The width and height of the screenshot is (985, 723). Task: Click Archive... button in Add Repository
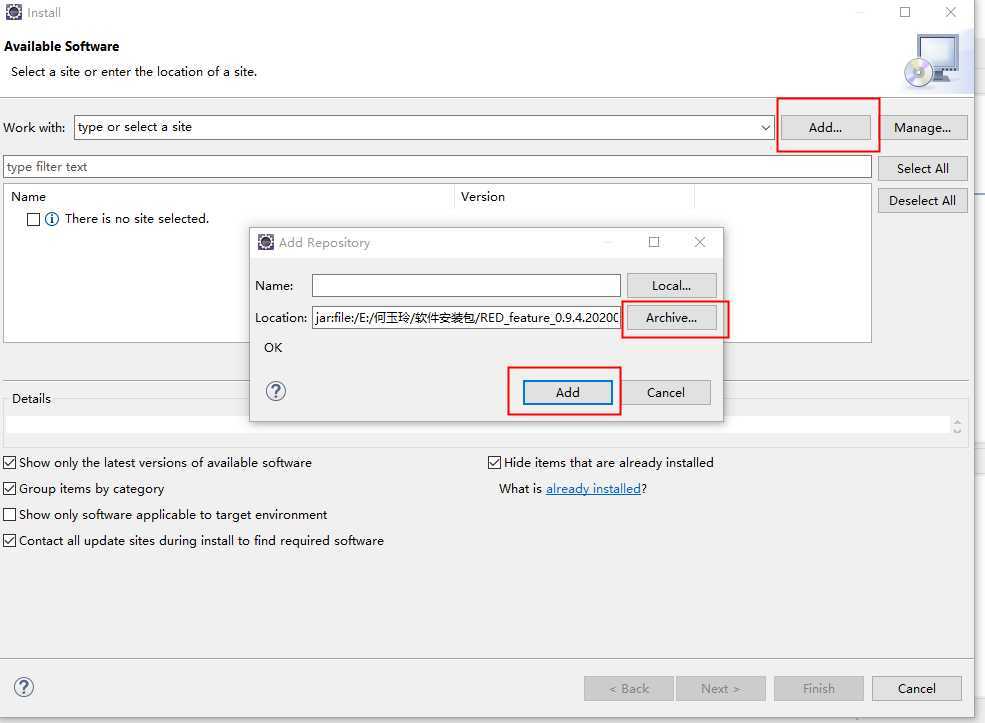[671, 318]
